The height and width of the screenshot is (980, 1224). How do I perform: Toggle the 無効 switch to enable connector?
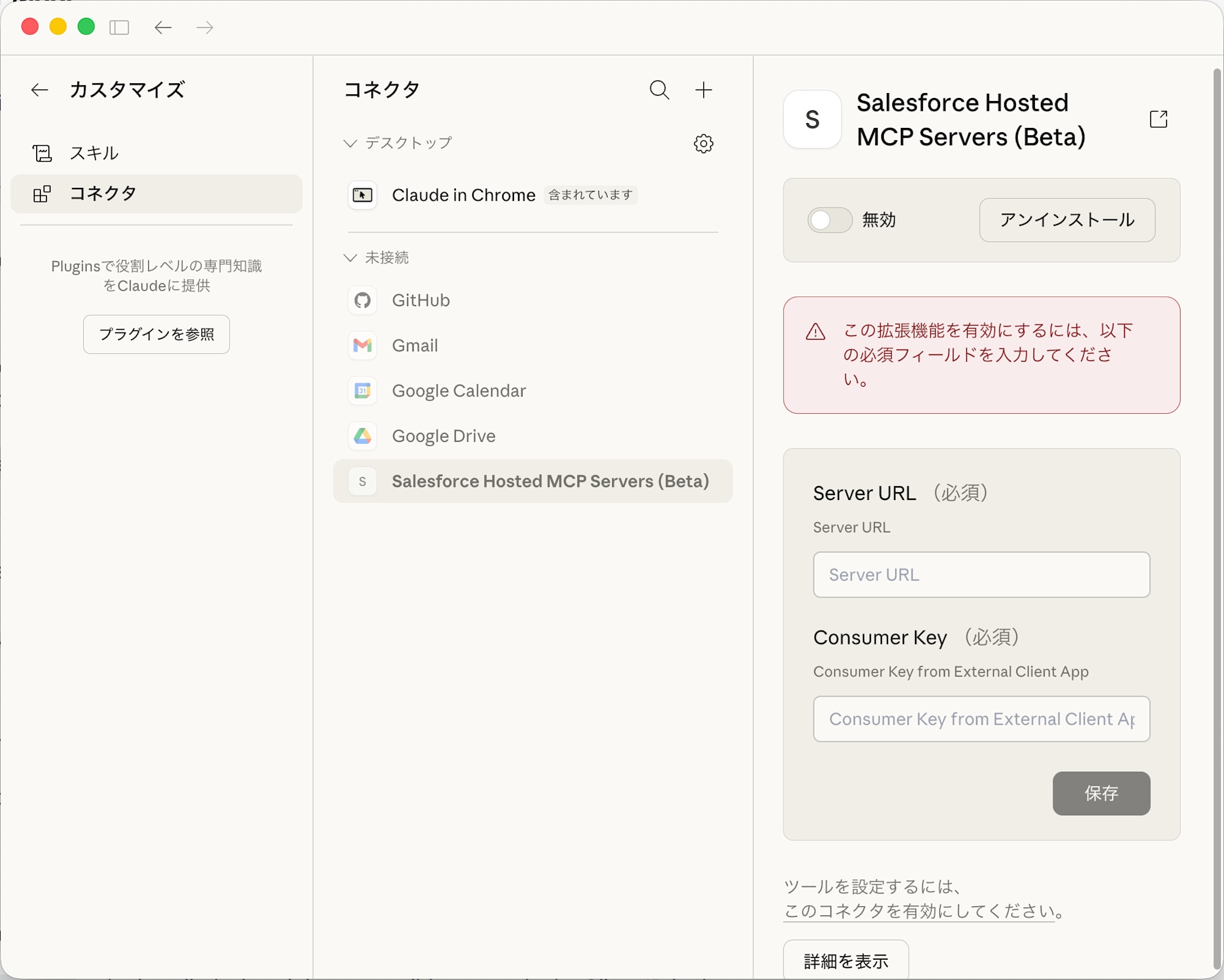[x=829, y=220]
